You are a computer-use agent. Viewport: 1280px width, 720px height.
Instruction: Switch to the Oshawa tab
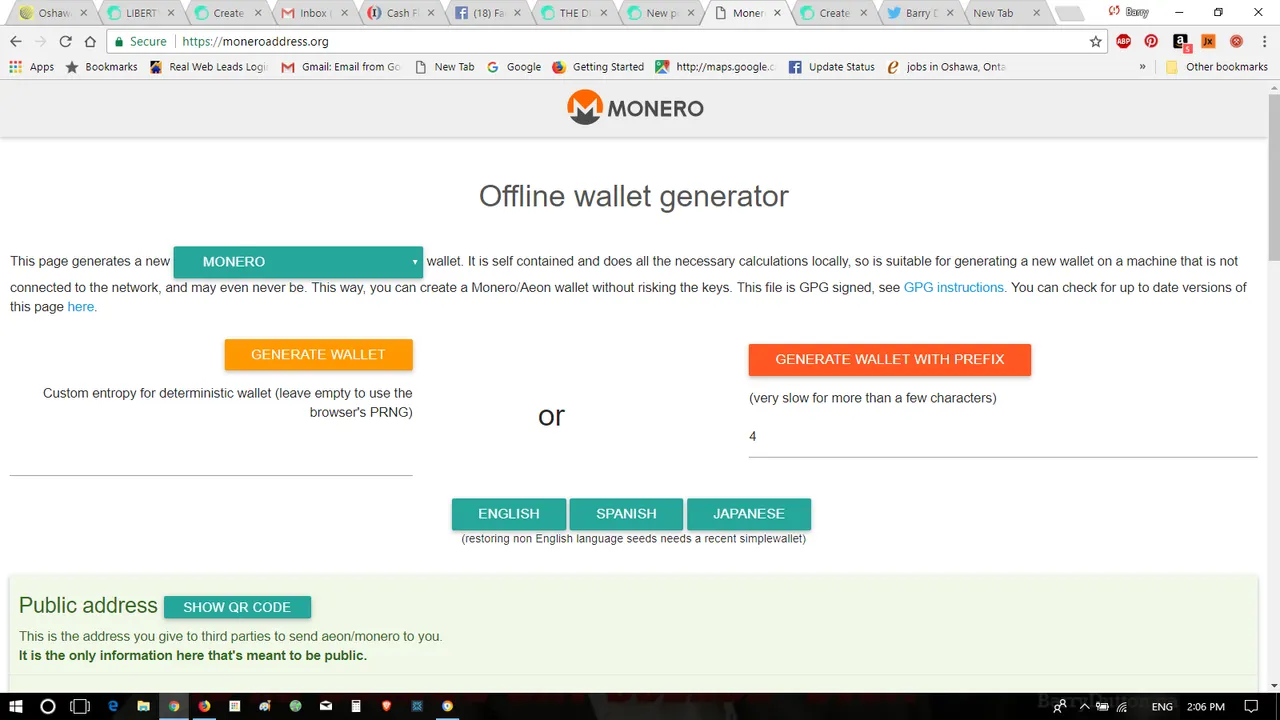pos(51,13)
